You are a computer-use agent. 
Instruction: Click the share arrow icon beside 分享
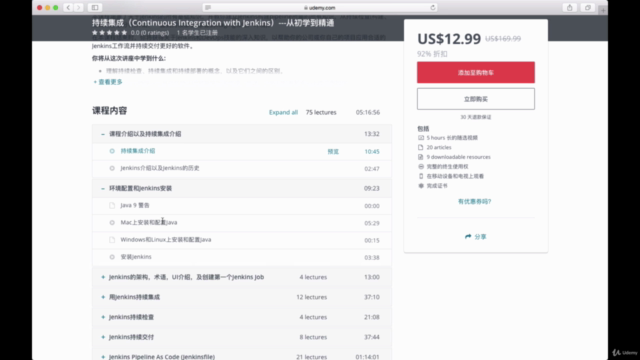click(468, 236)
